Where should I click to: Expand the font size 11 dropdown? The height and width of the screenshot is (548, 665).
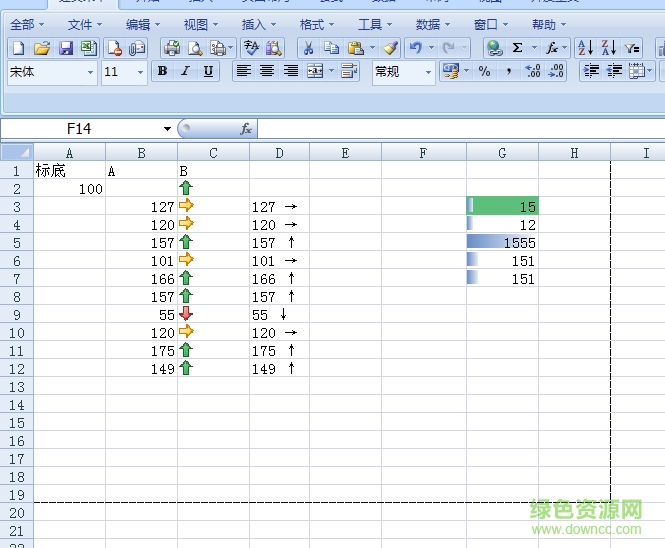click(x=140, y=72)
